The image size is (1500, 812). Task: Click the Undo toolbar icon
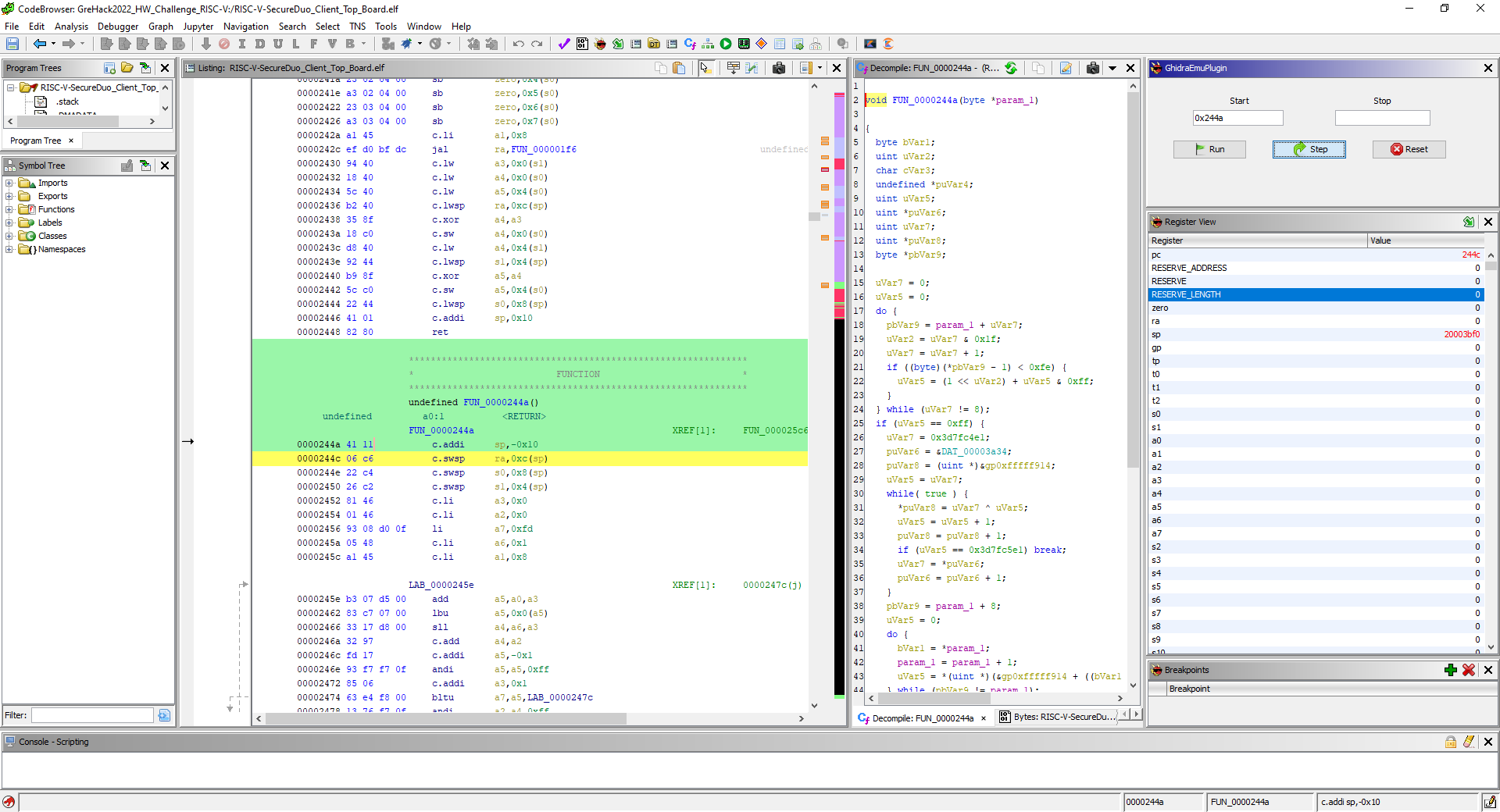point(519,44)
